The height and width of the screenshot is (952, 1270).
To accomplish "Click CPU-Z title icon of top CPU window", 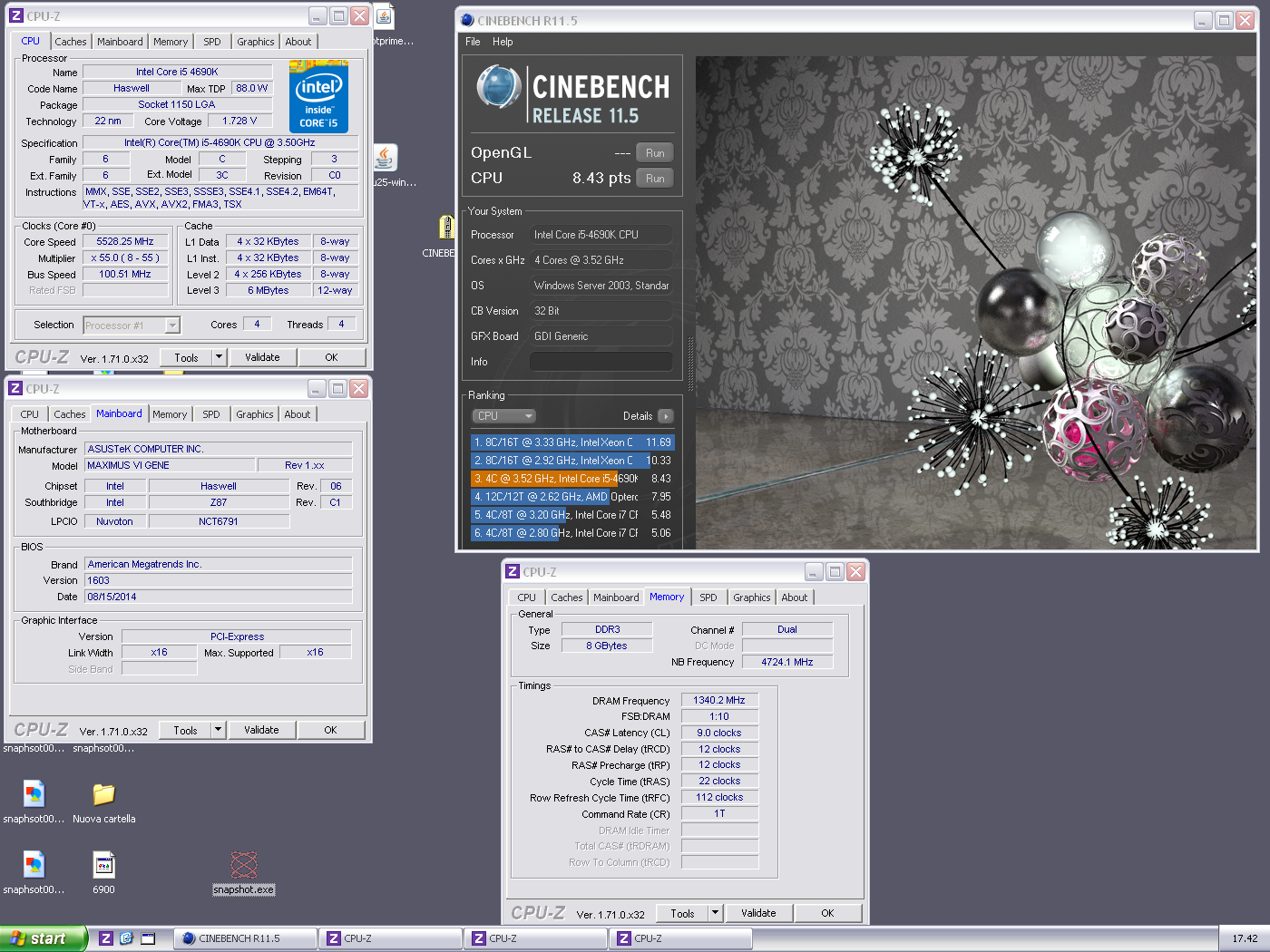I will tap(16, 15).
